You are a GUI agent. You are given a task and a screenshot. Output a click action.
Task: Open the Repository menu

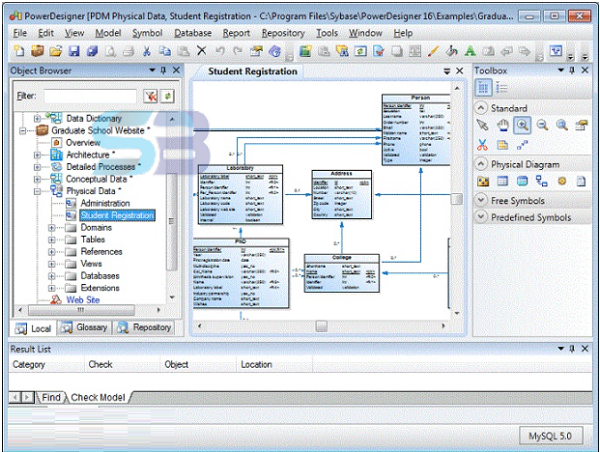pos(283,33)
